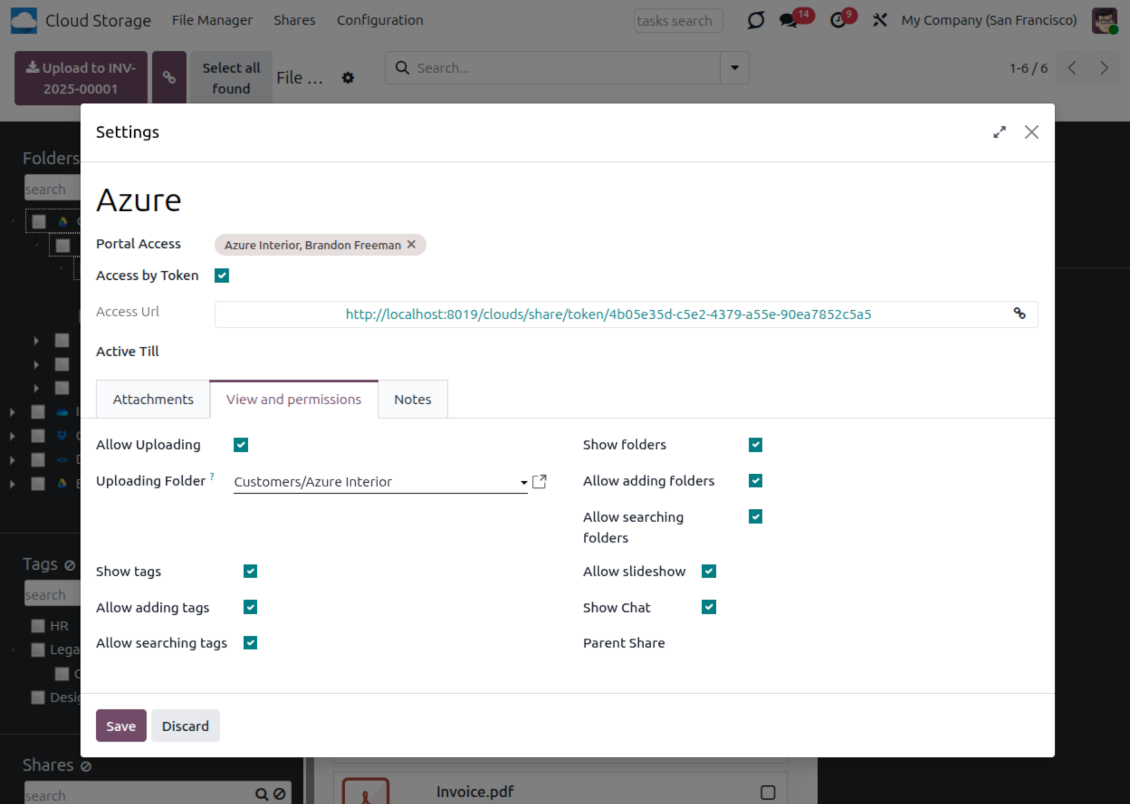1130x804 pixels.
Task: Switch to the Attachments tab
Action: pyautogui.click(x=153, y=399)
